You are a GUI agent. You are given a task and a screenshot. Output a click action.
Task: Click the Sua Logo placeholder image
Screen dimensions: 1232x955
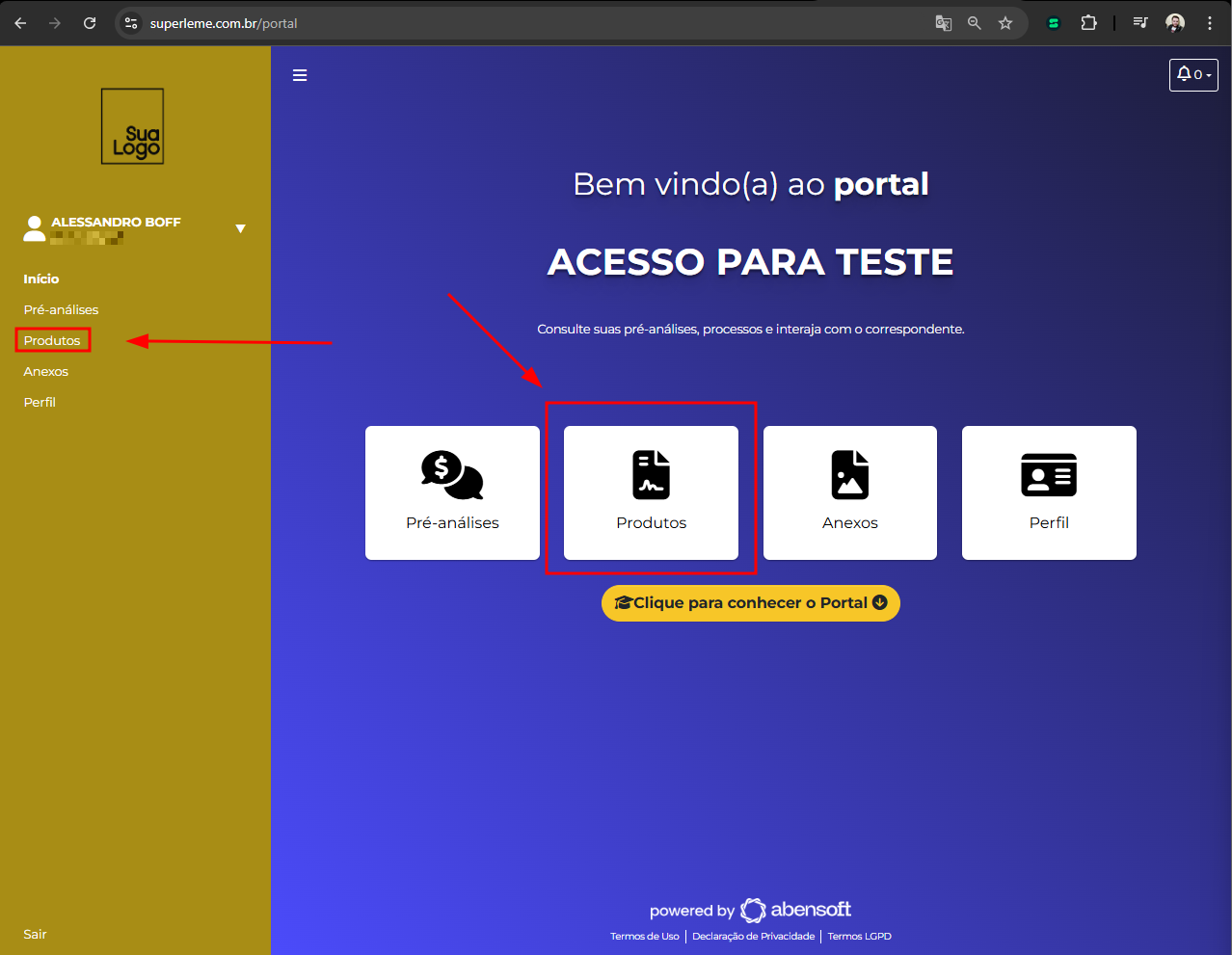pos(132,126)
